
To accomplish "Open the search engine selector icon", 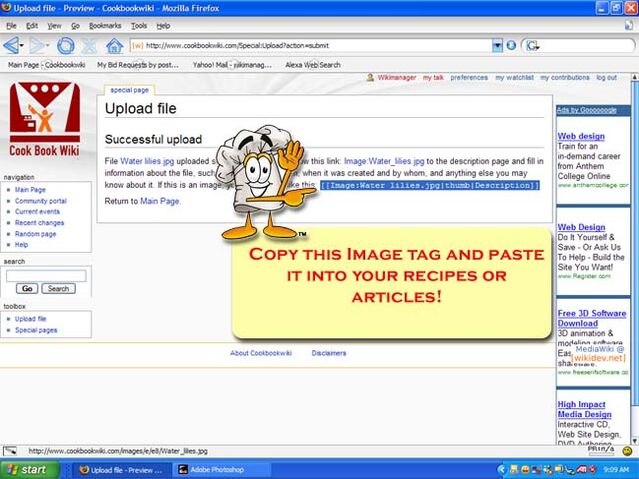I will (x=532, y=46).
